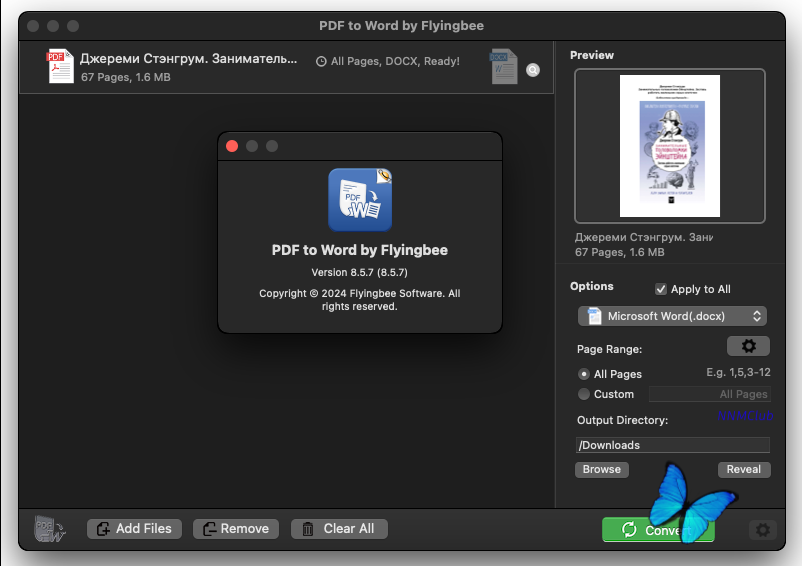Select the All Pages radio button
The height and width of the screenshot is (566, 802).
coord(584,374)
